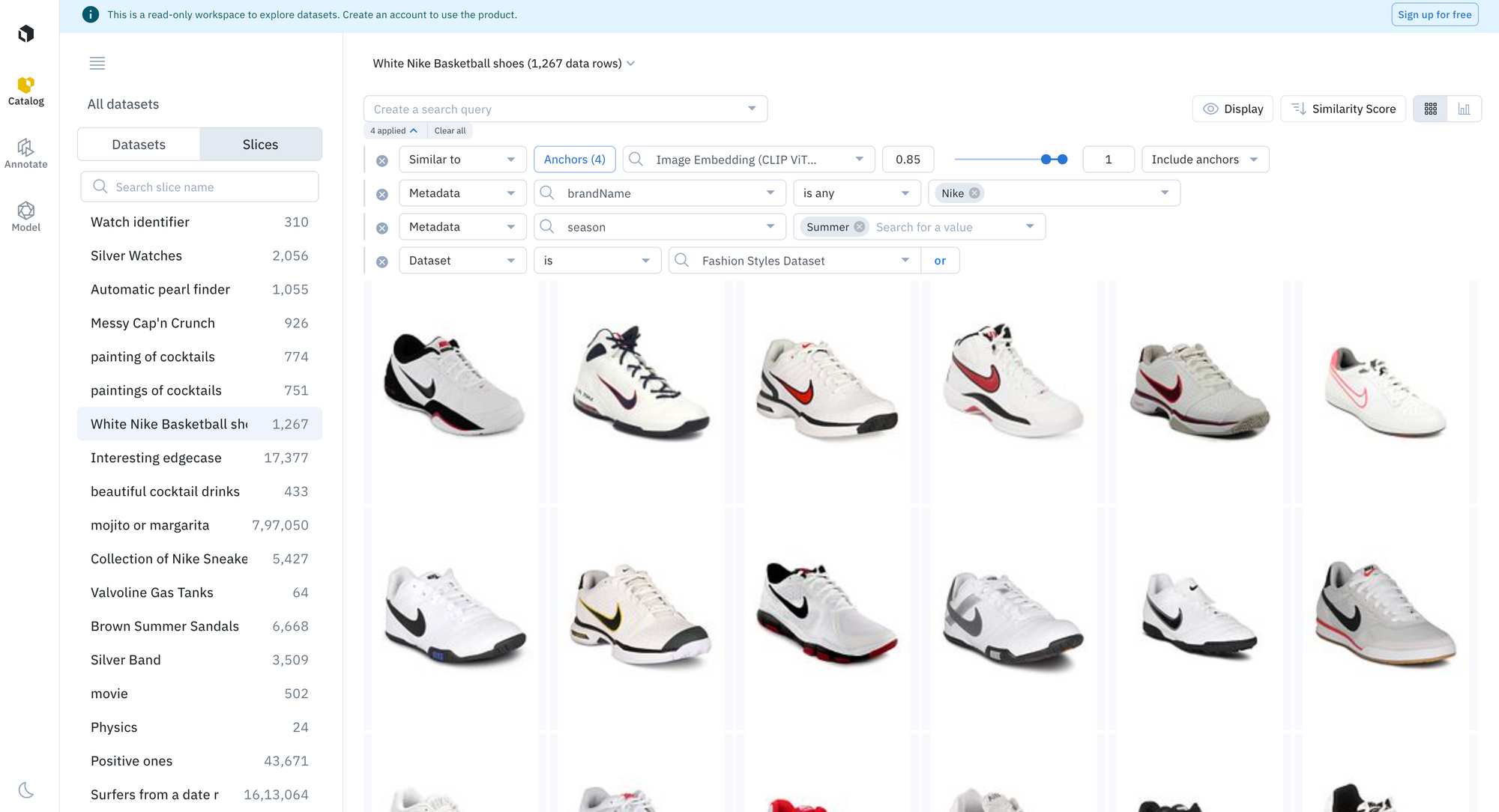Expand the 'is any' operator dropdown
Image resolution: width=1499 pixels, height=812 pixels.
click(856, 193)
